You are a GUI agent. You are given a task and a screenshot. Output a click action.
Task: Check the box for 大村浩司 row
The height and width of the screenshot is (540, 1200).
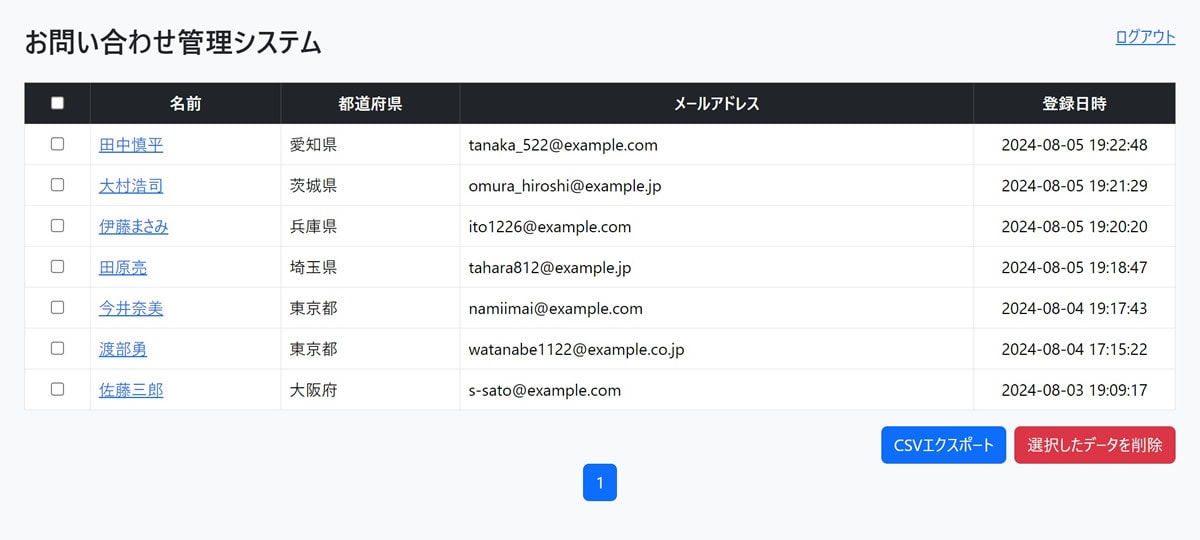57,185
